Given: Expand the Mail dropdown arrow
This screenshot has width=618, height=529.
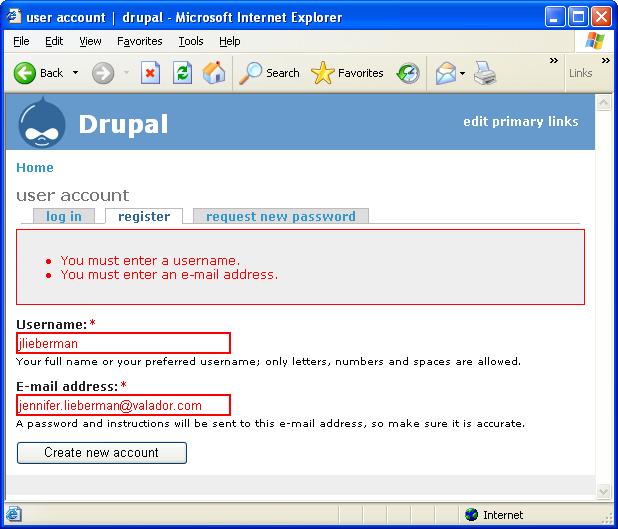Looking at the screenshot, I should pos(462,73).
